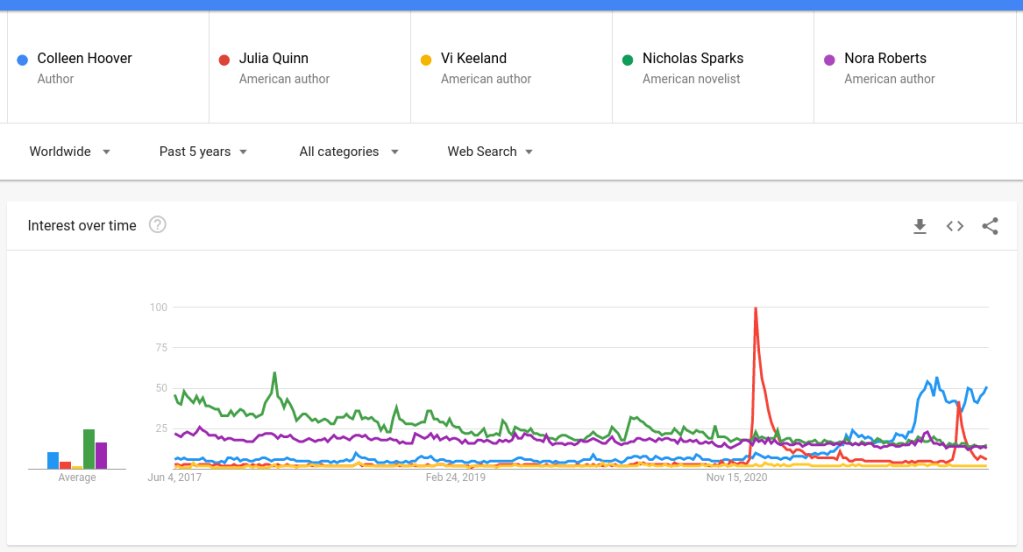Edit the Nicholas Sparks search term
This screenshot has width=1023, height=552.
pyautogui.click(x=692, y=59)
